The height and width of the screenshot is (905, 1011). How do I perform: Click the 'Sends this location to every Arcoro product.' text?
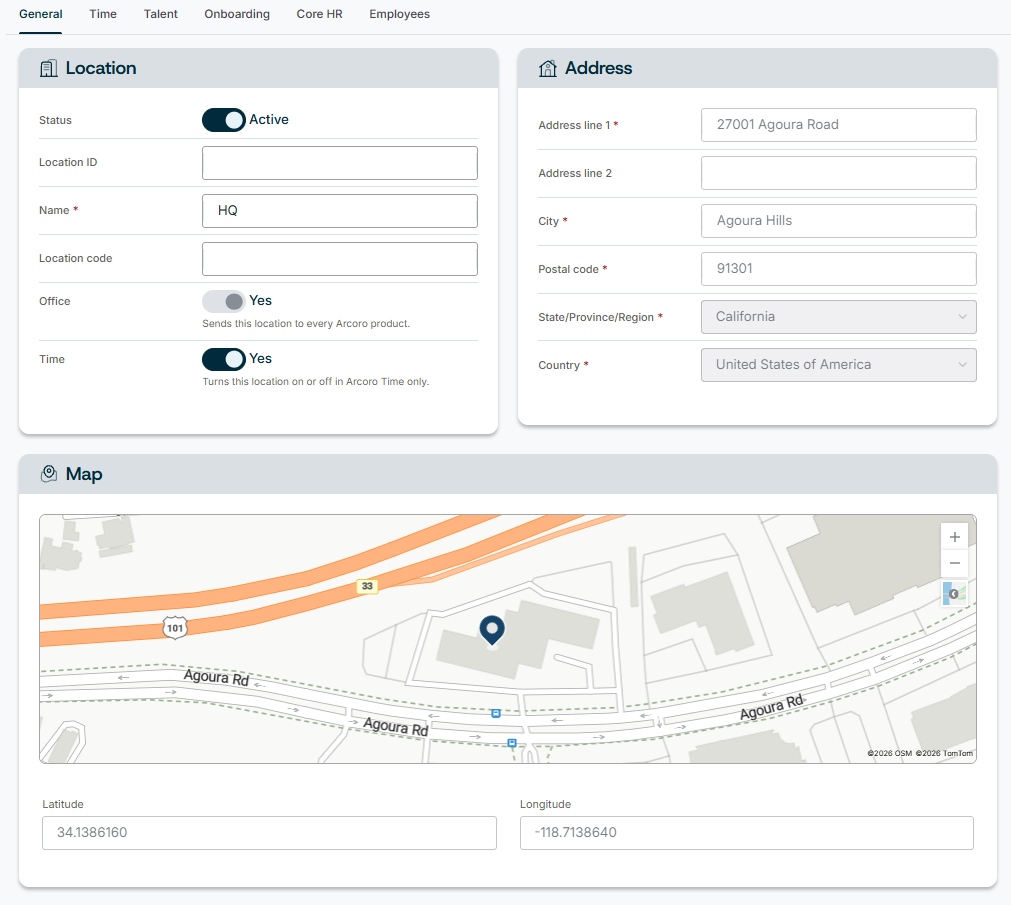[306, 324]
